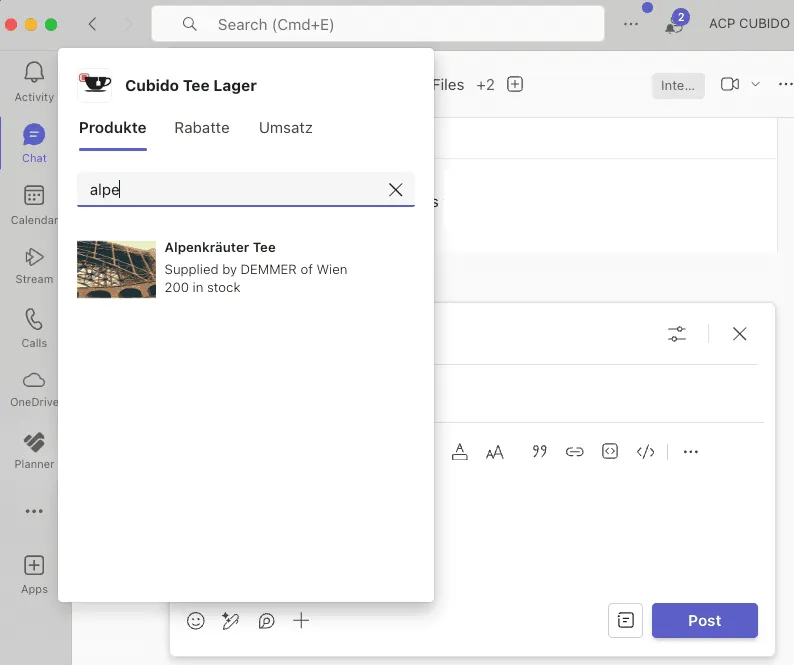Viewport: 794px width, 665px height.
Task: Open the Activity feed in sidebar
Action: click(34, 81)
